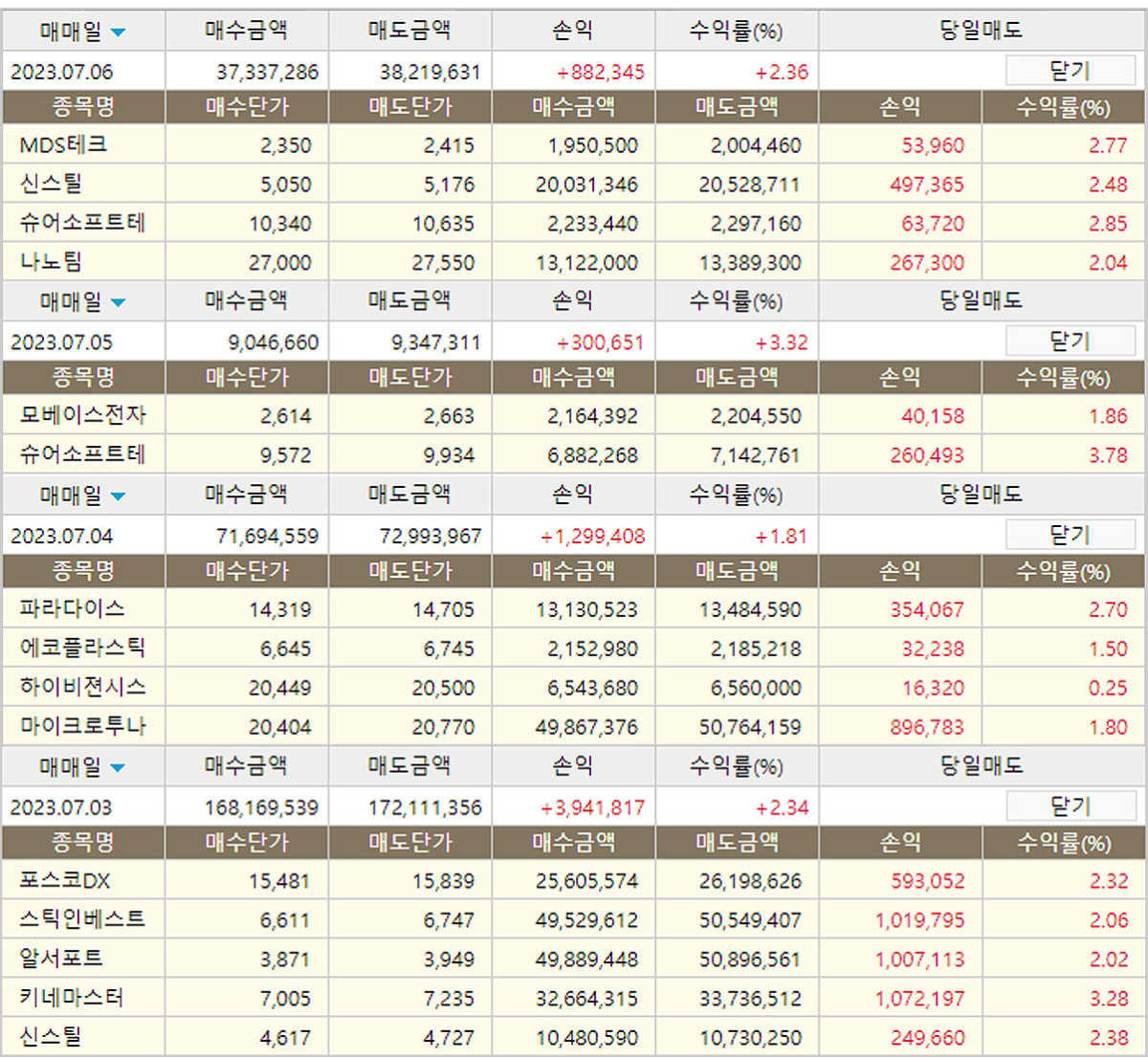This screenshot has height=1058, width=1148.
Task: Select the 알서포트 stock name
Action: pos(61,959)
